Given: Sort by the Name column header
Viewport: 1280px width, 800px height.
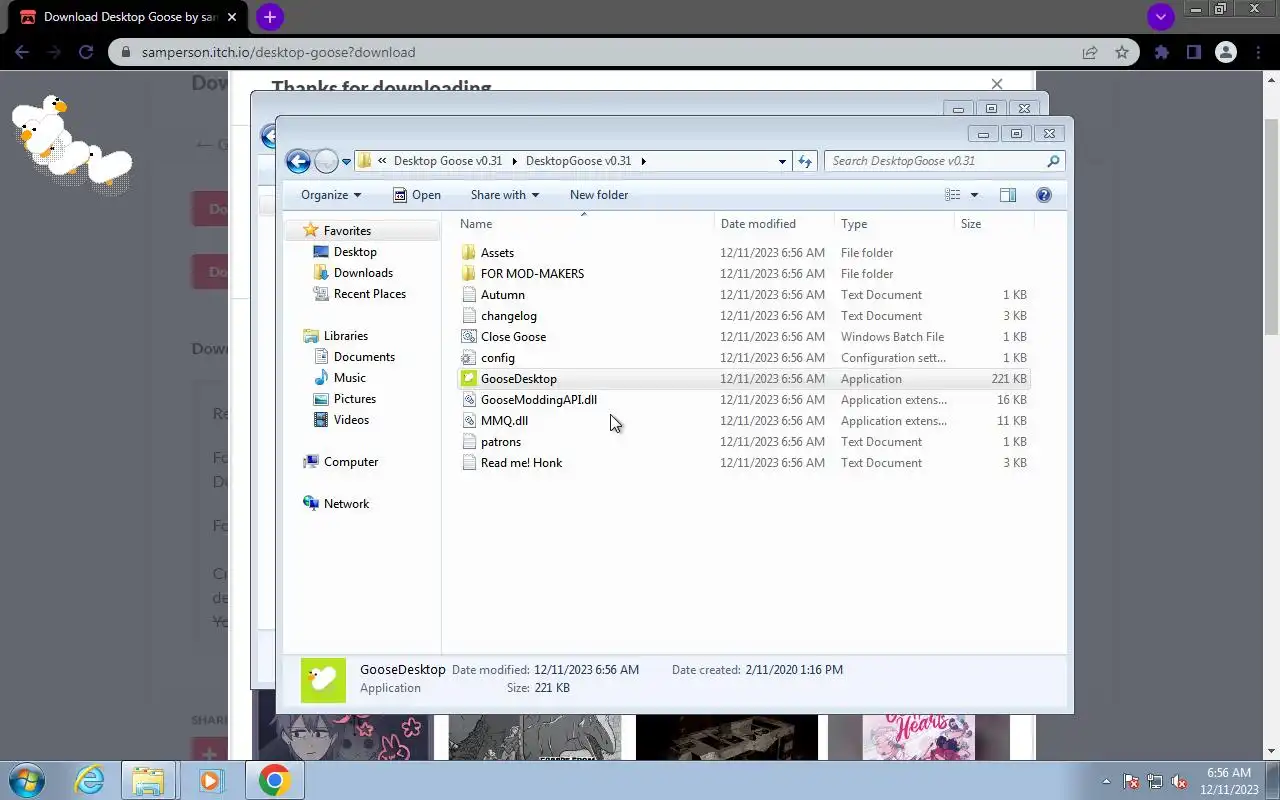Looking at the screenshot, I should [585, 224].
